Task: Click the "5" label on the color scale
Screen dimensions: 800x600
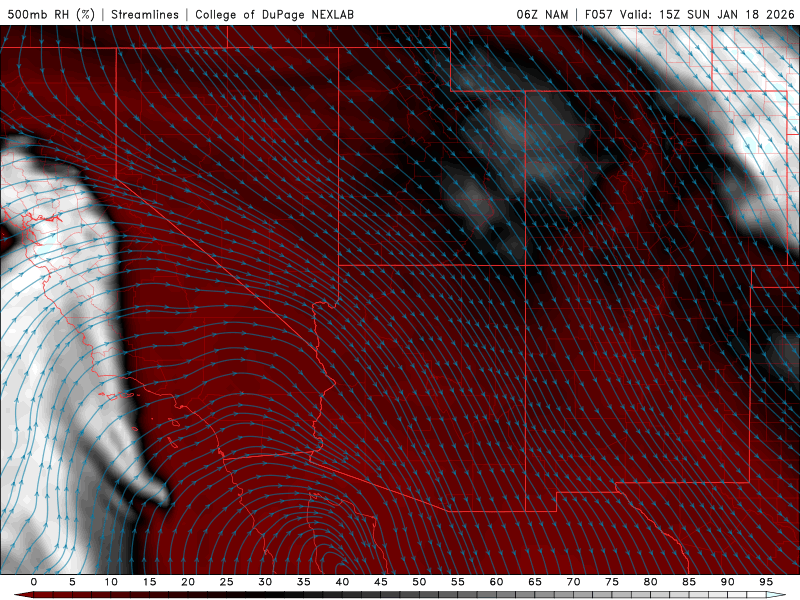Action: point(72,582)
